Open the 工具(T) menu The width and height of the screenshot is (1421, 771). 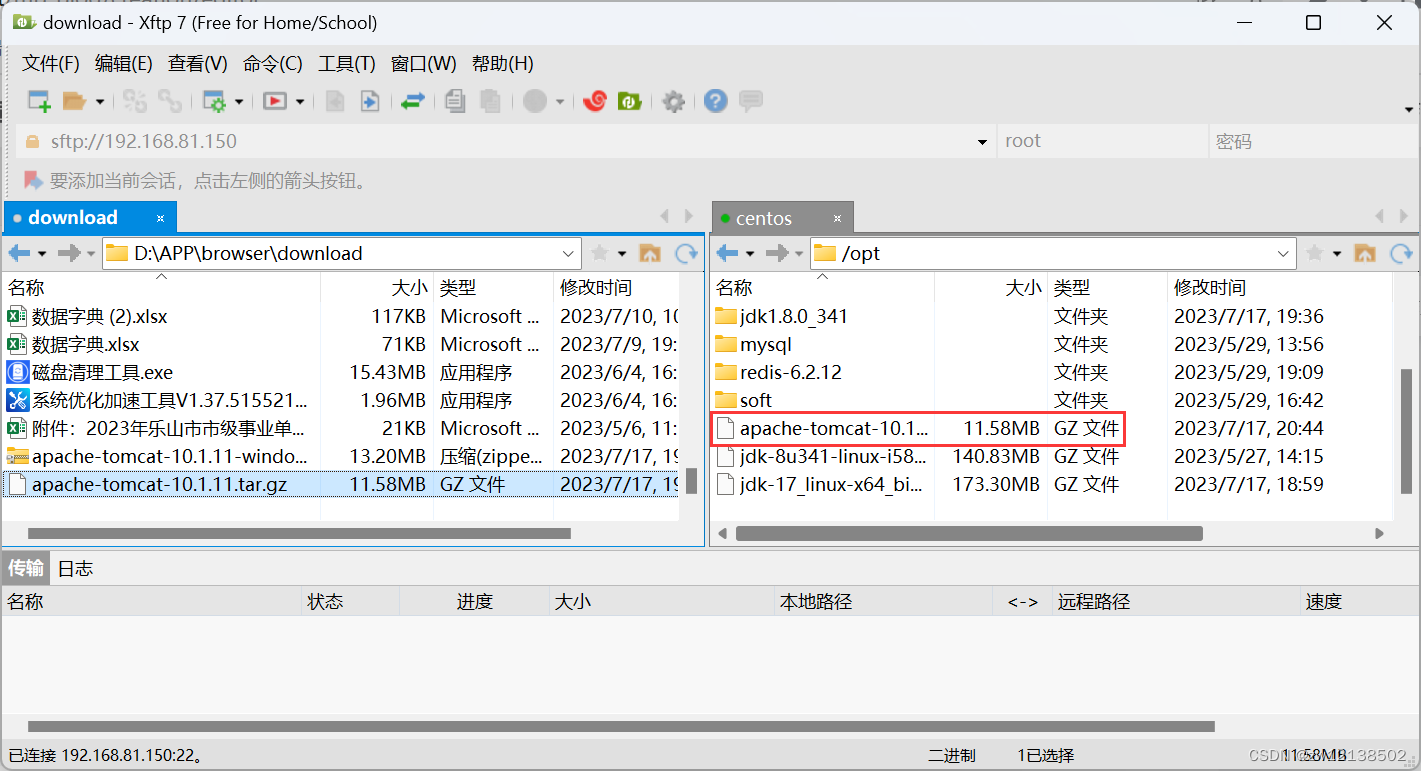point(346,63)
